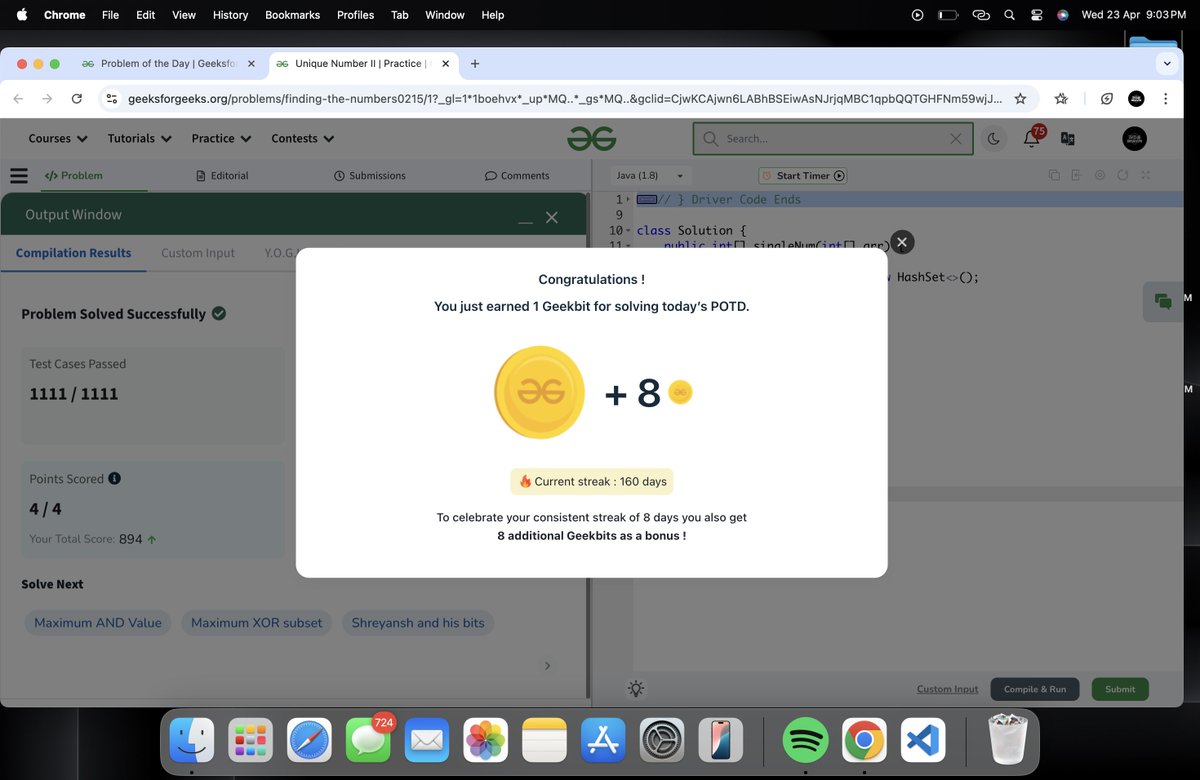Viewport: 1200px width, 780px height.
Task: Open the user profile avatar
Action: [1134, 138]
